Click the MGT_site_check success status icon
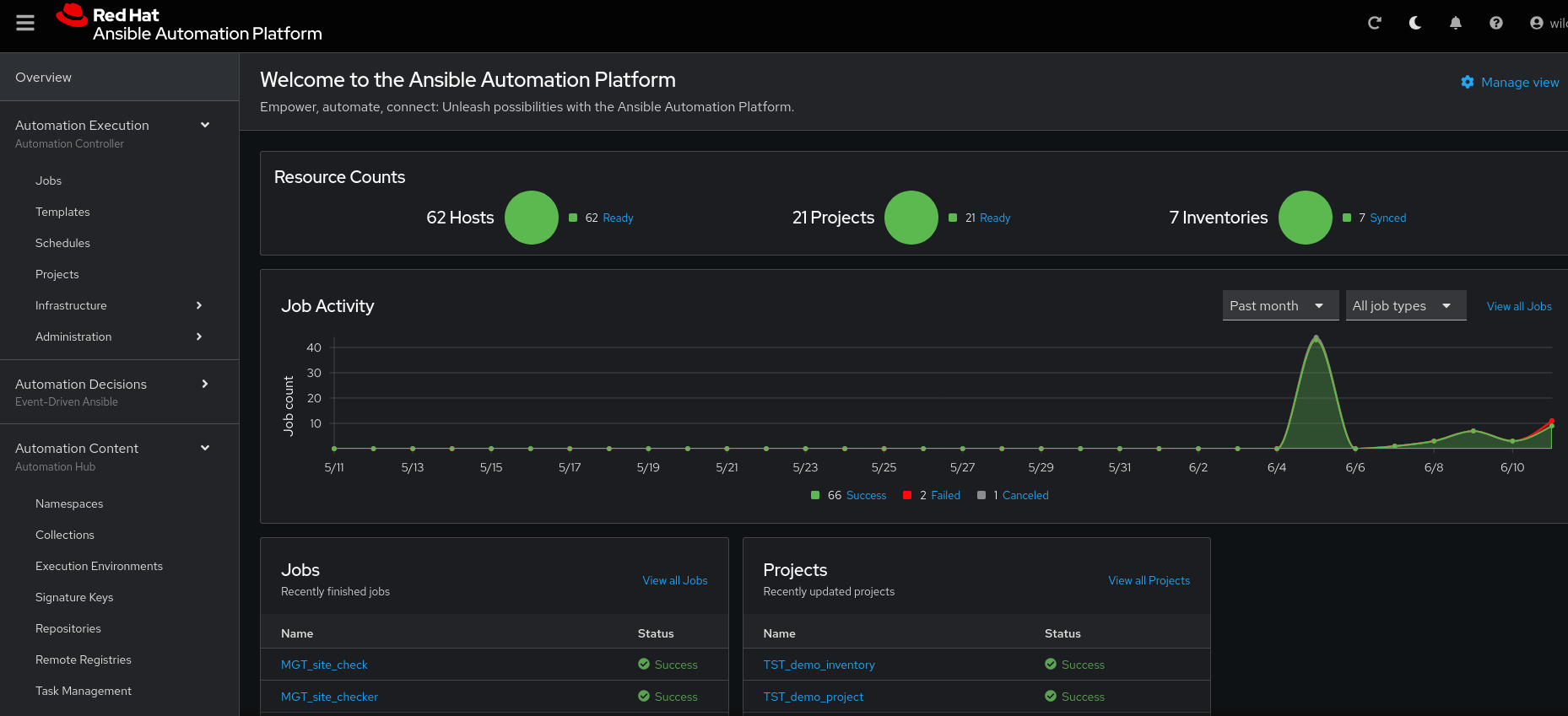The image size is (1568, 716). [644, 665]
